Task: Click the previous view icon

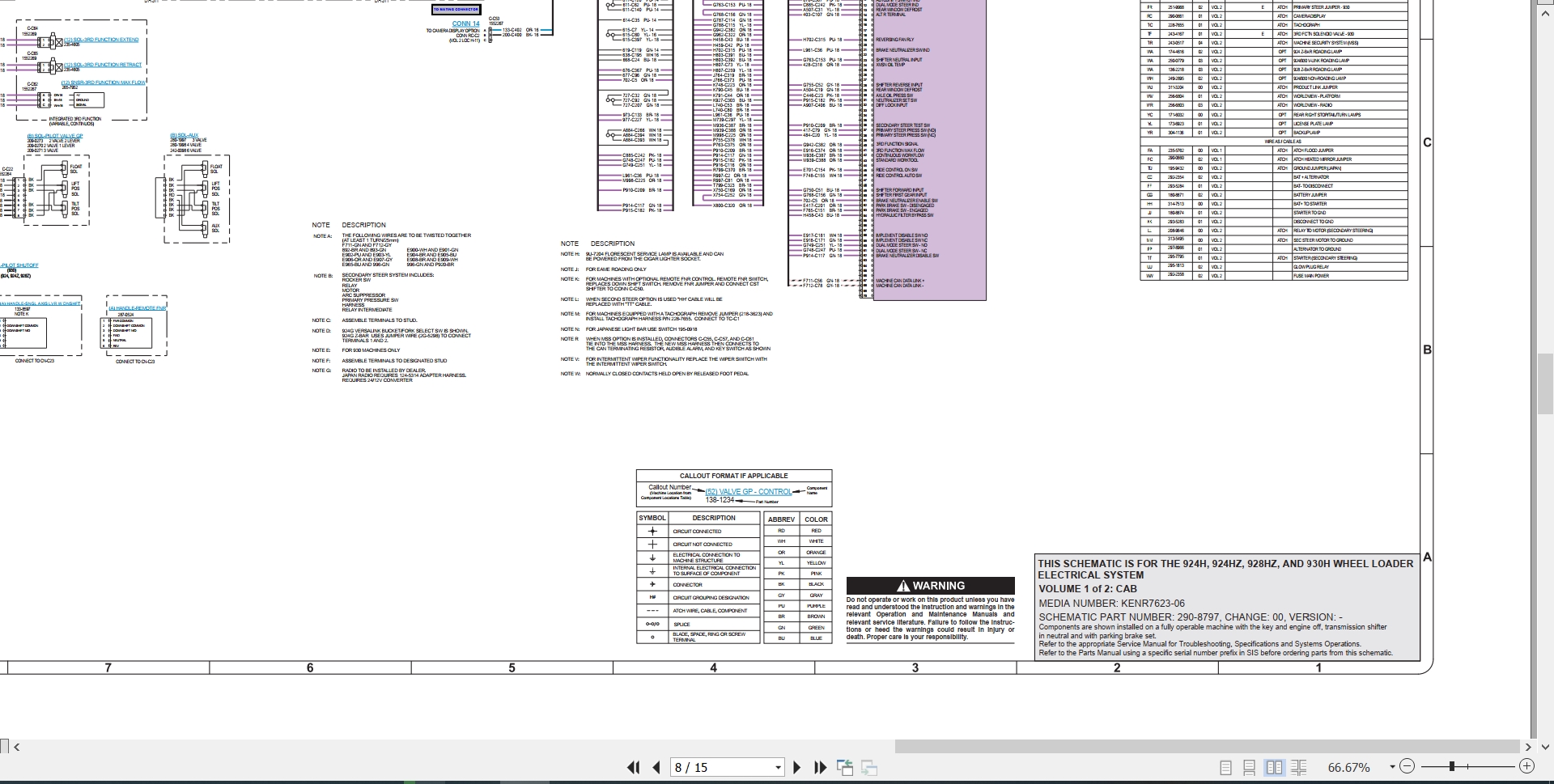Action: (844, 767)
